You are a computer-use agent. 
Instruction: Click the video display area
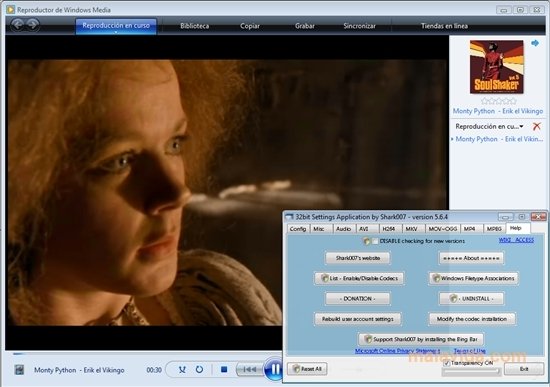[x=227, y=192]
